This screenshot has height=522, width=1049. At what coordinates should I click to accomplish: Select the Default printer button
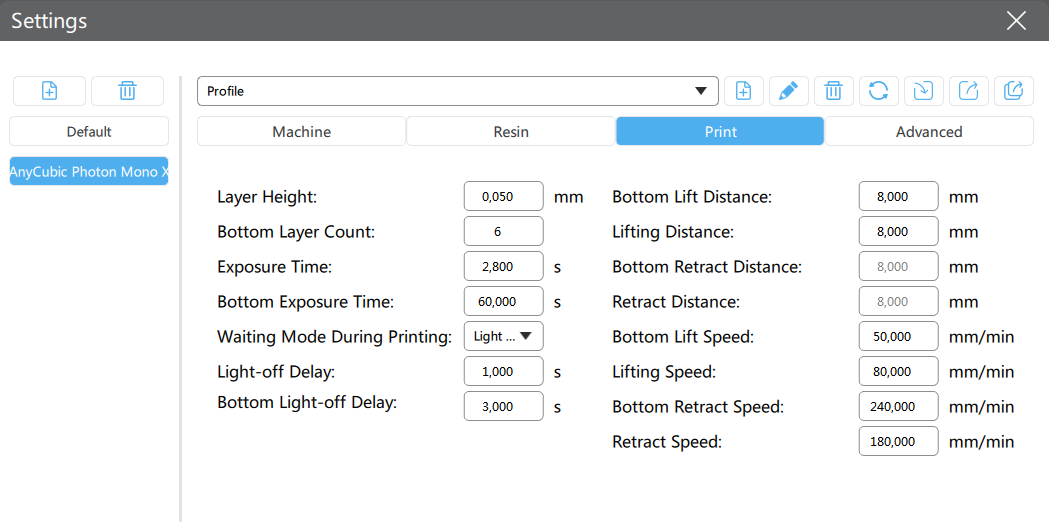tap(89, 131)
